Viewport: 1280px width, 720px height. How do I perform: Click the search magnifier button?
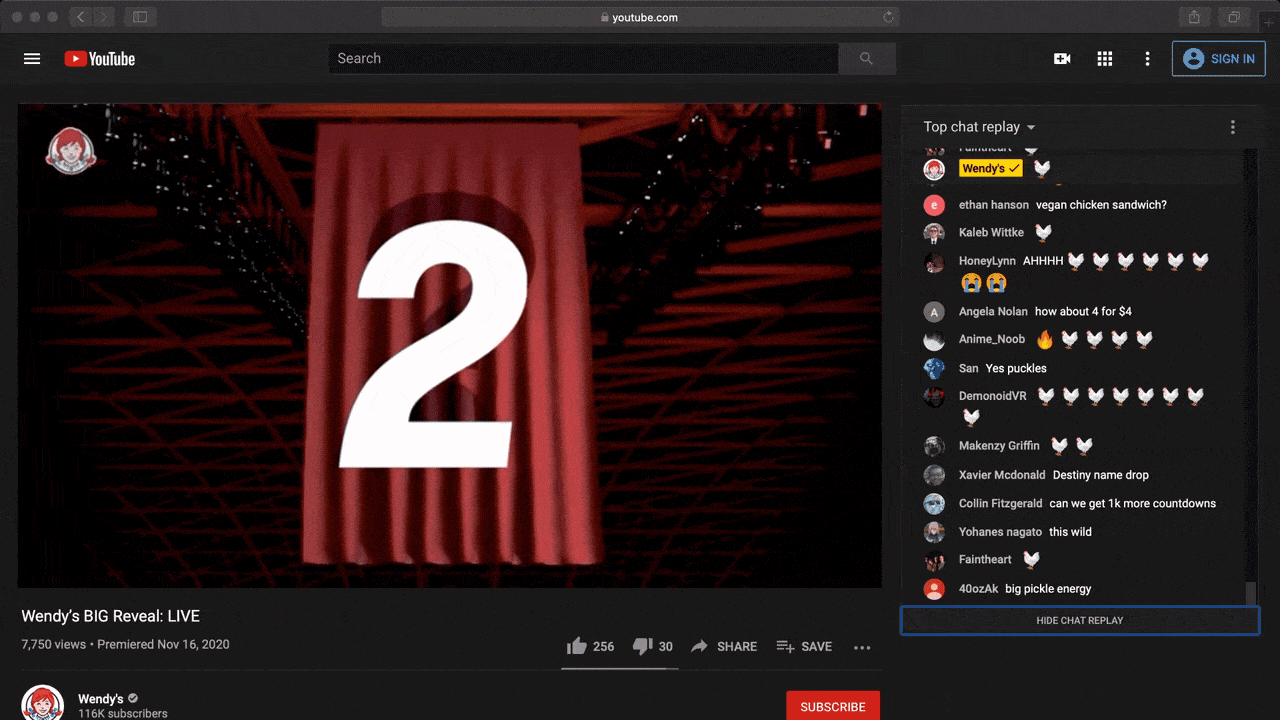[x=867, y=59]
